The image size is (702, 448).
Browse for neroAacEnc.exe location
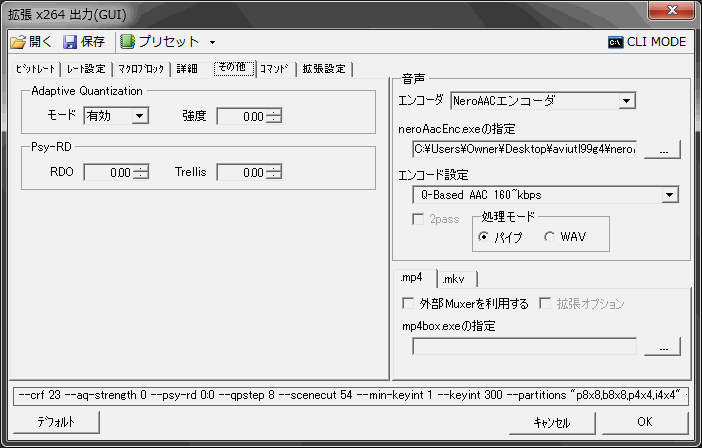663,149
